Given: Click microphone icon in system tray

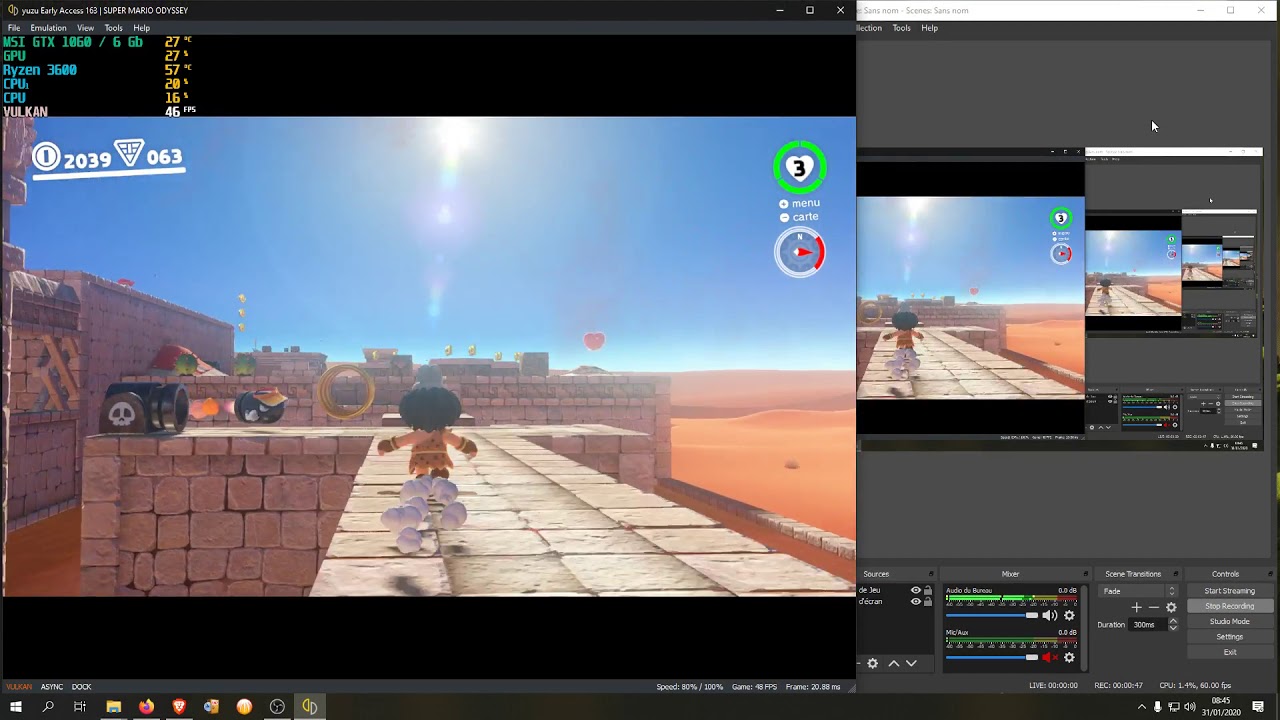Looking at the screenshot, I should tap(1158, 707).
